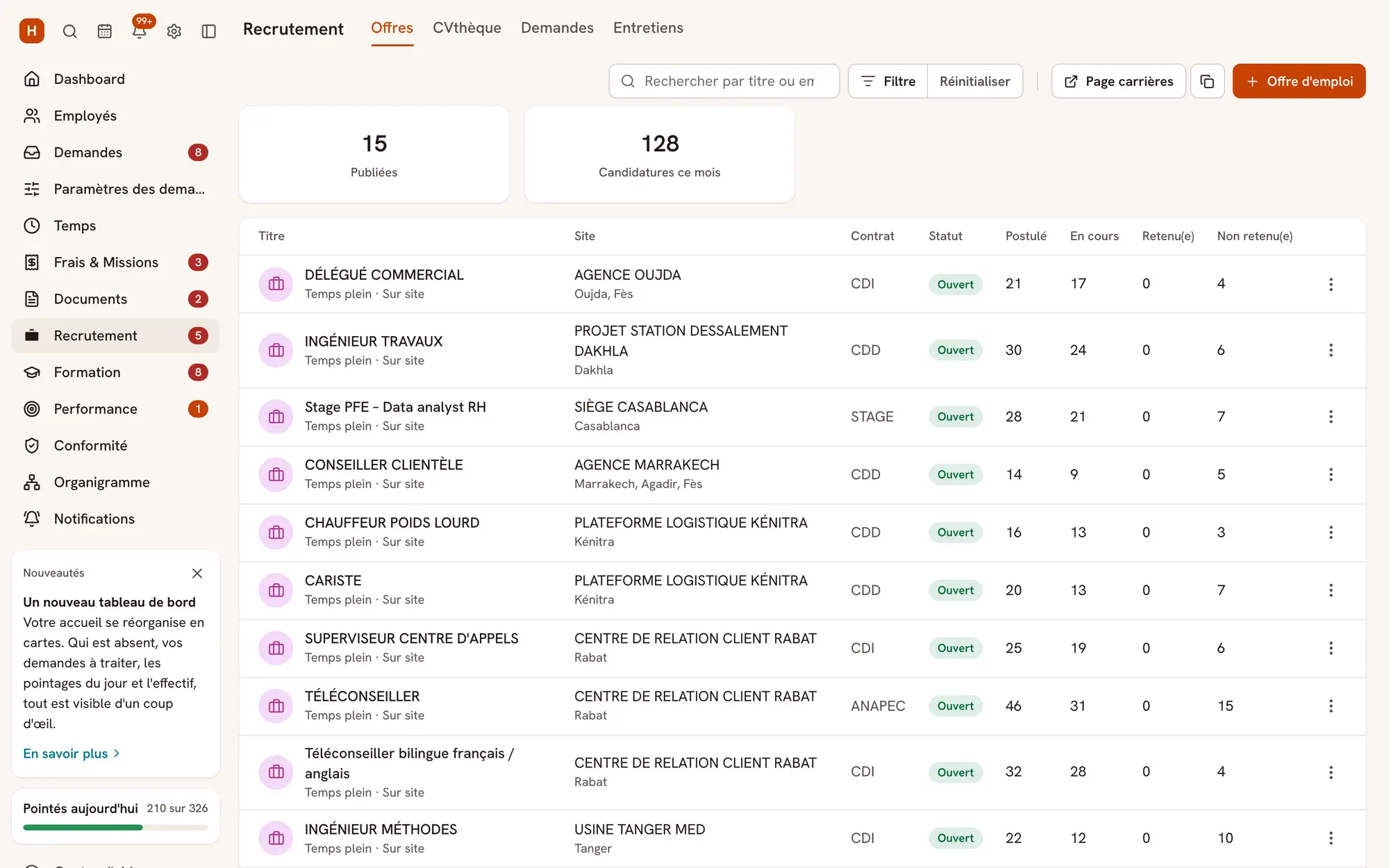Click the Réinitialiser button
This screenshot has width=1389, height=868.
[x=974, y=81]
